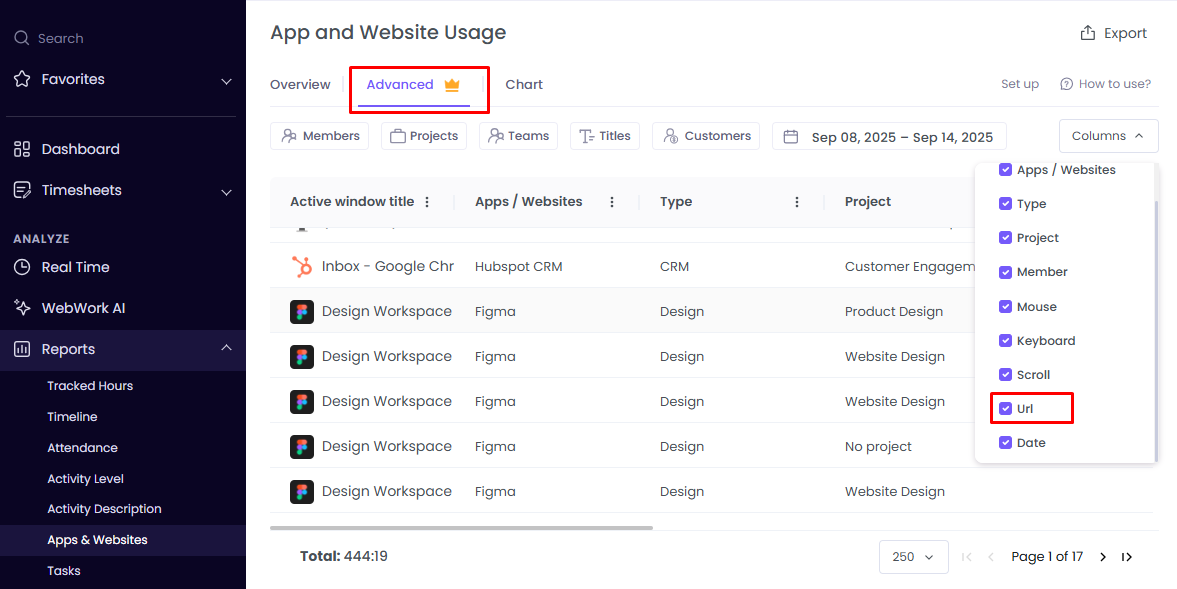The height and width of the screenshot is (589, 1177).
Task: Open the Projects filter
Action: tap(423, 136)
